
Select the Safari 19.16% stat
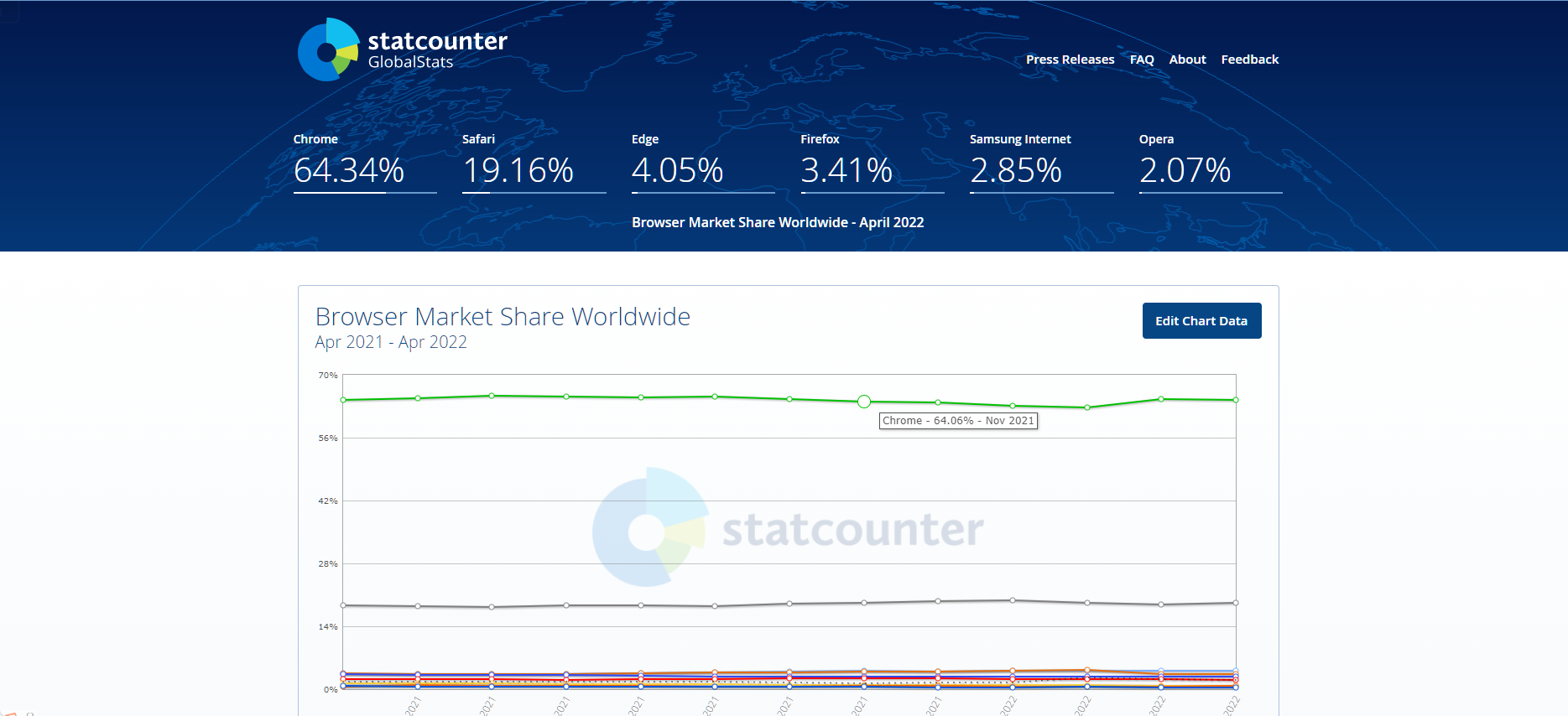coord(518,170)
